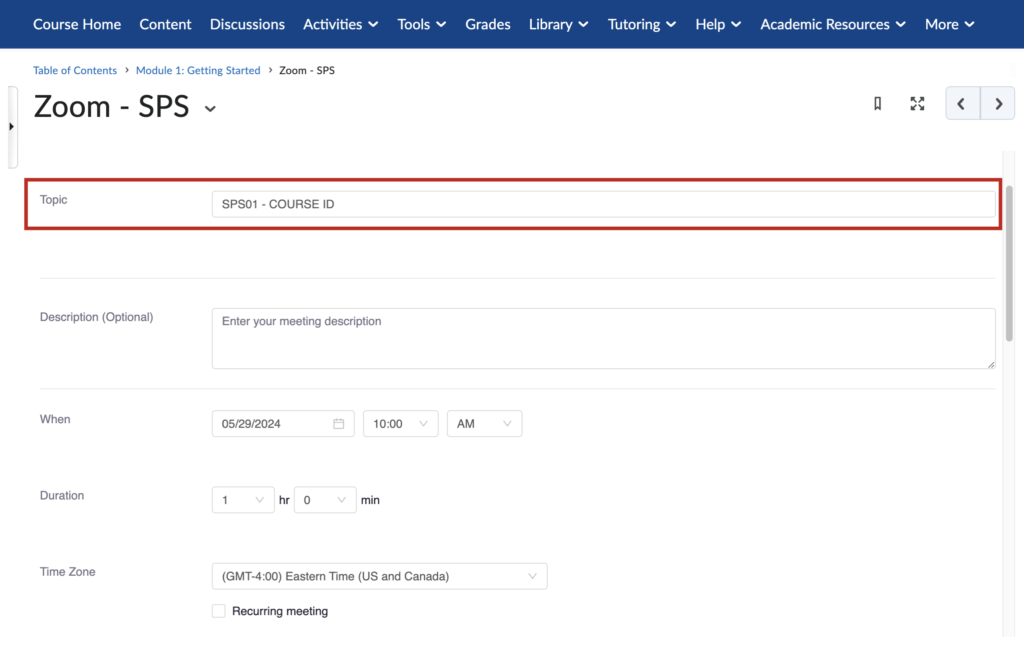The width and height of the screenshot is (1024, 652).
Task: Open the duration hours dropdown
Action: pos(242,499)
